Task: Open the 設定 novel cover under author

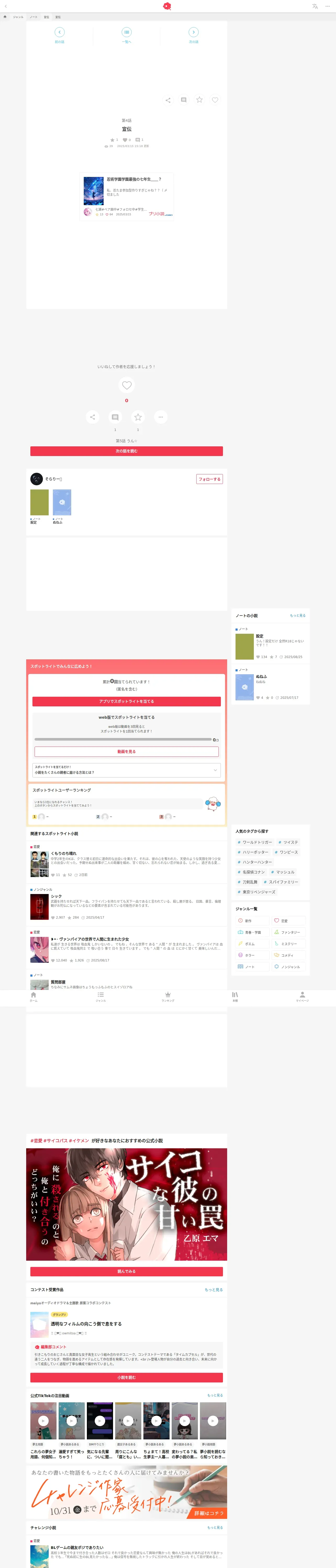Action: [x=40, y=503]
